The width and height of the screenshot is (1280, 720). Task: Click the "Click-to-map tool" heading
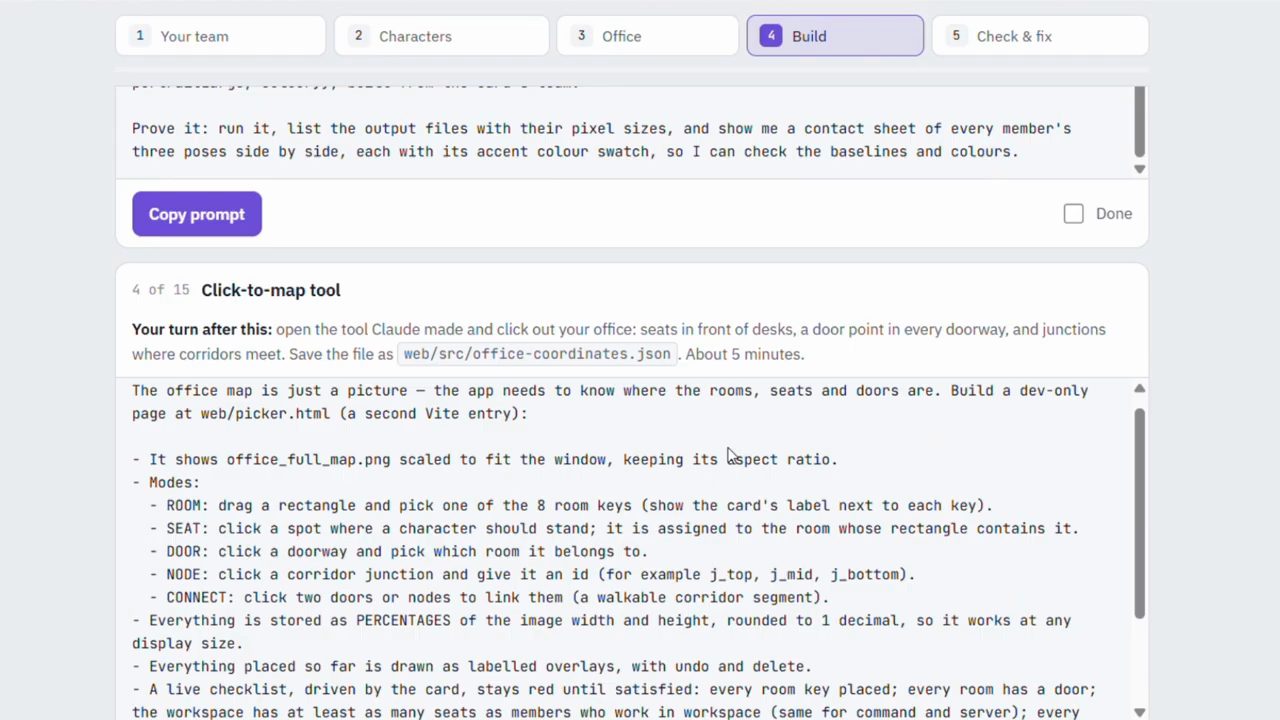(271, 290)
